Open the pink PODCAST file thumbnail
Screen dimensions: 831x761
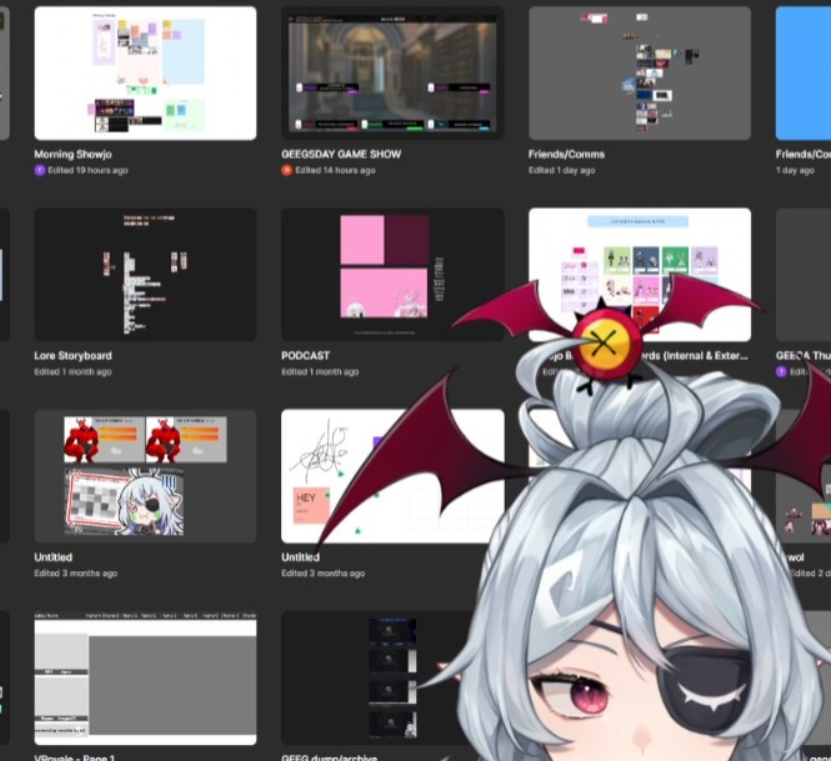(x=392, y=275)
